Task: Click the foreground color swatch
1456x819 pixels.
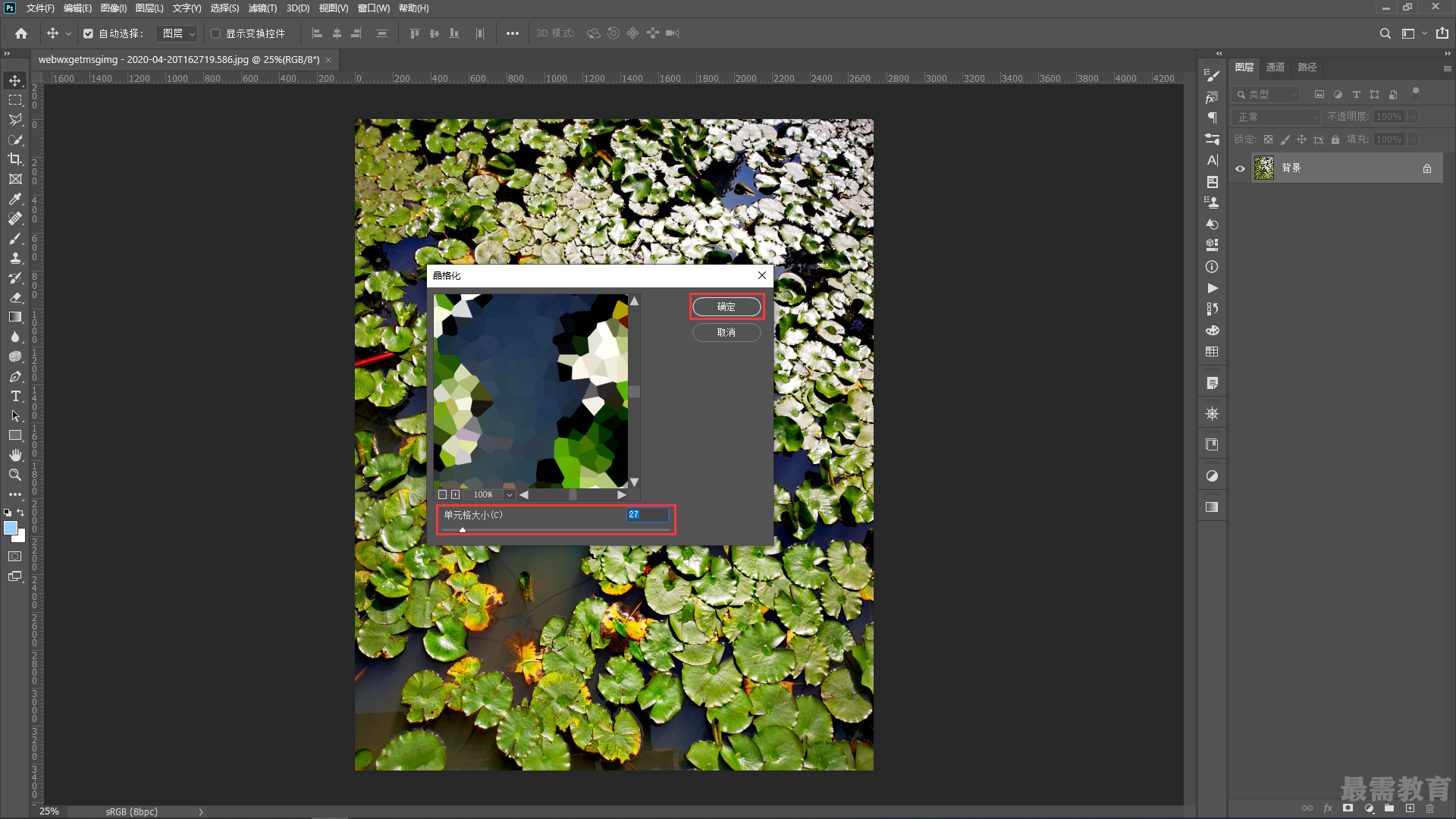Action: [11, 528]
